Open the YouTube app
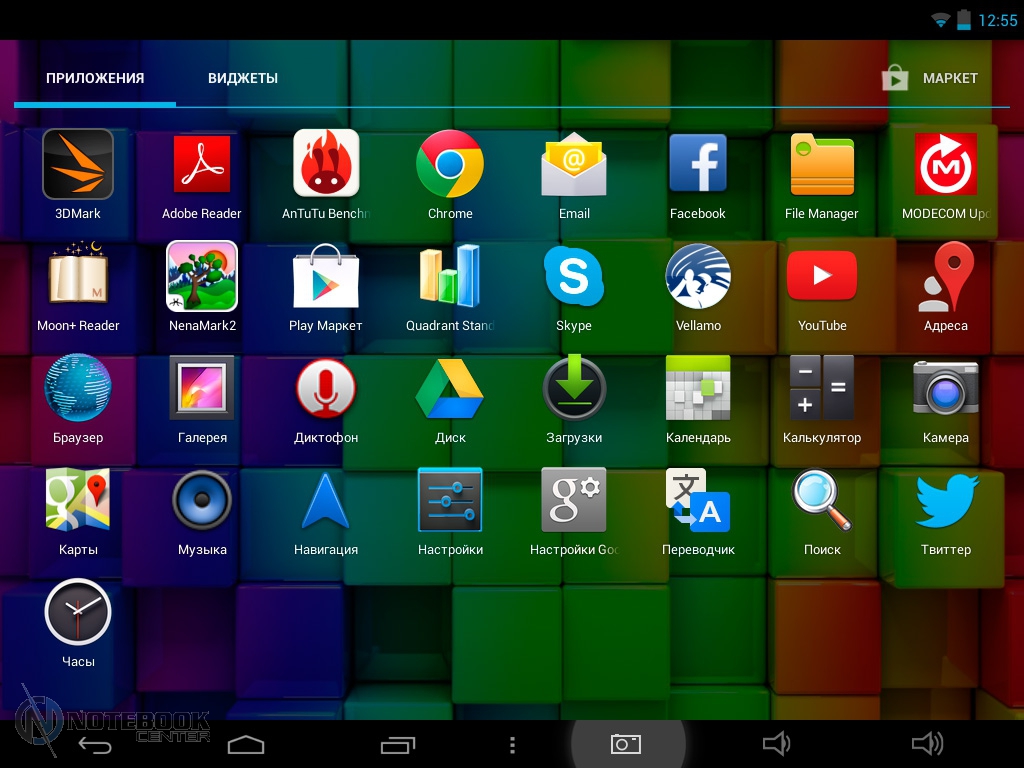The image size is (1024, 768). 822,277
